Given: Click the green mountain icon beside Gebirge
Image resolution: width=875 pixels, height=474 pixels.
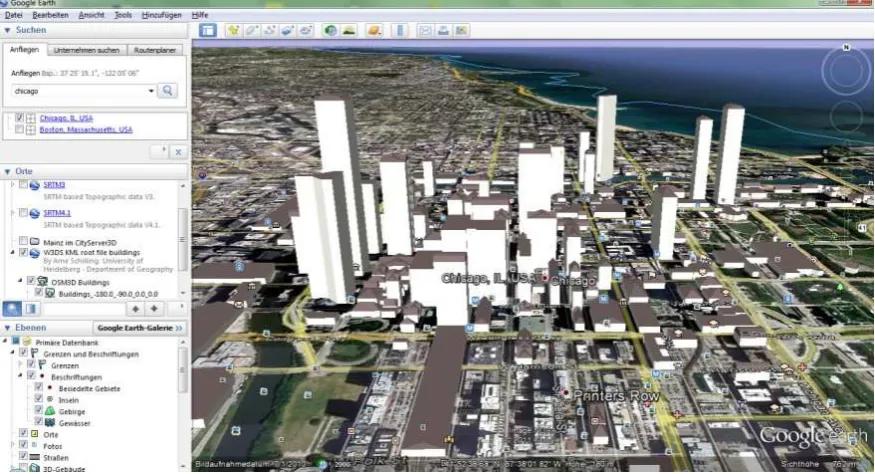Looking at the screenshot, I should click(x=50, y=411).
